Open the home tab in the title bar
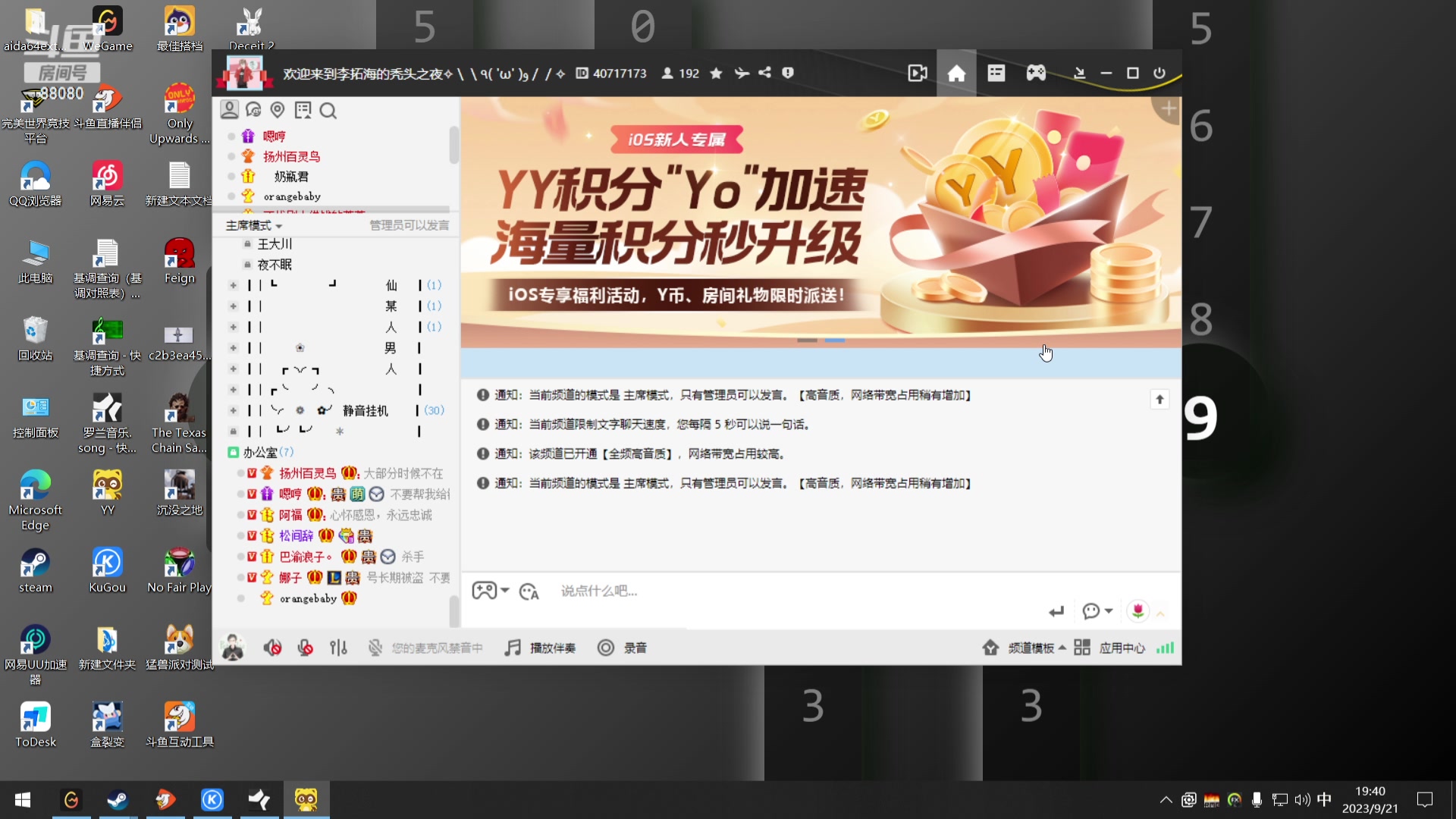Viewport: 1456px width, 819px height. point(956,73)
